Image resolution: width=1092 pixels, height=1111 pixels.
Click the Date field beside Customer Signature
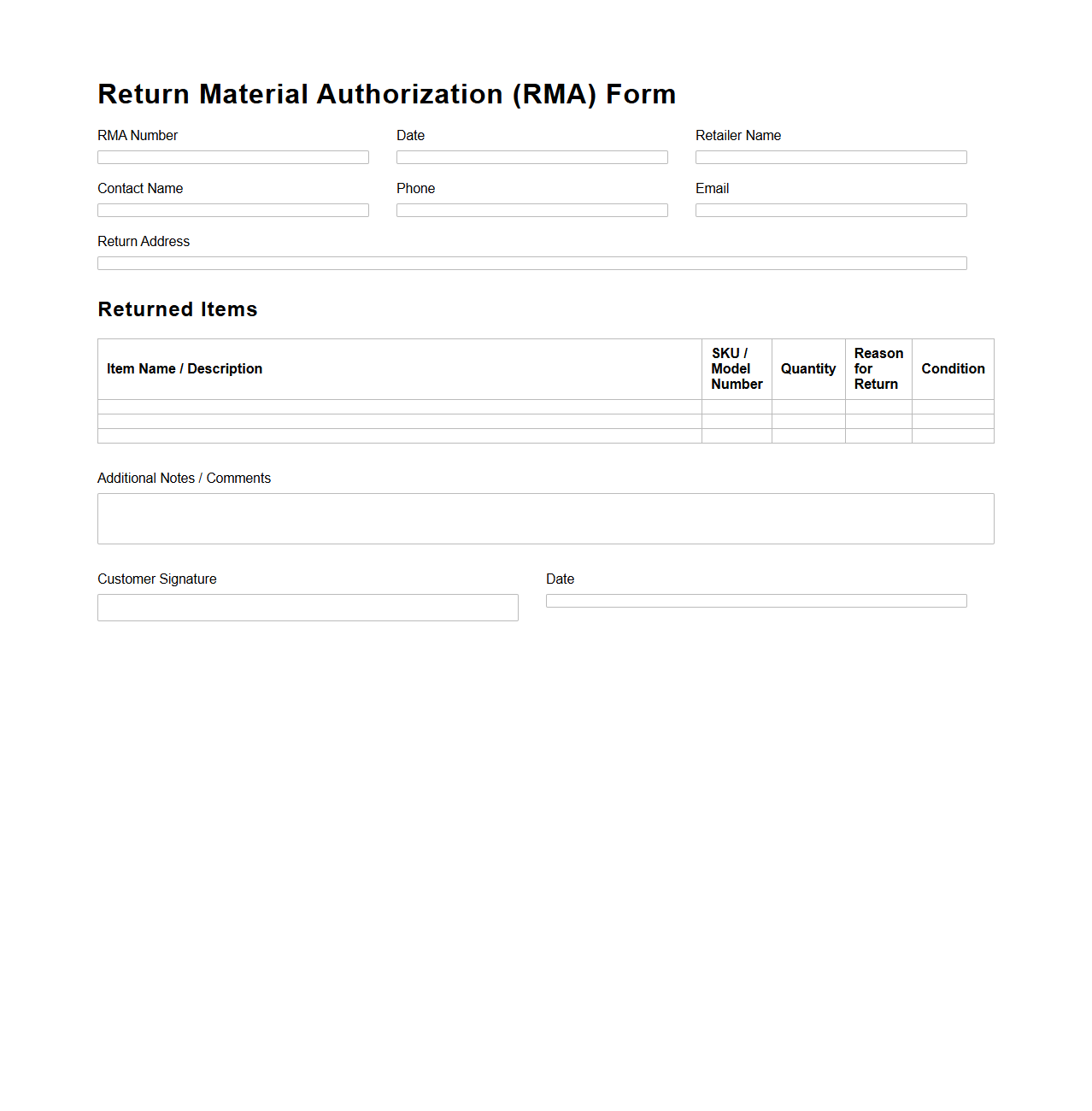[x=755, y=600]
